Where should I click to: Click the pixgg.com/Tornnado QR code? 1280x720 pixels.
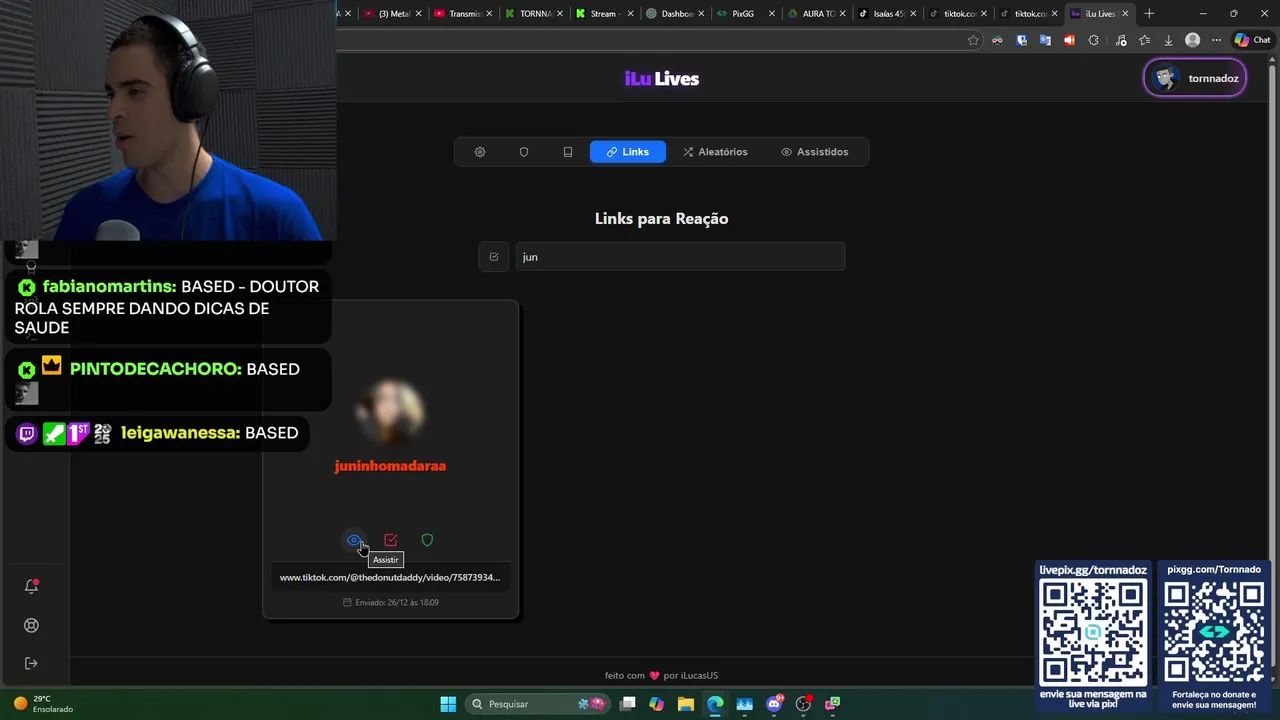click(x=1215, y=634)
